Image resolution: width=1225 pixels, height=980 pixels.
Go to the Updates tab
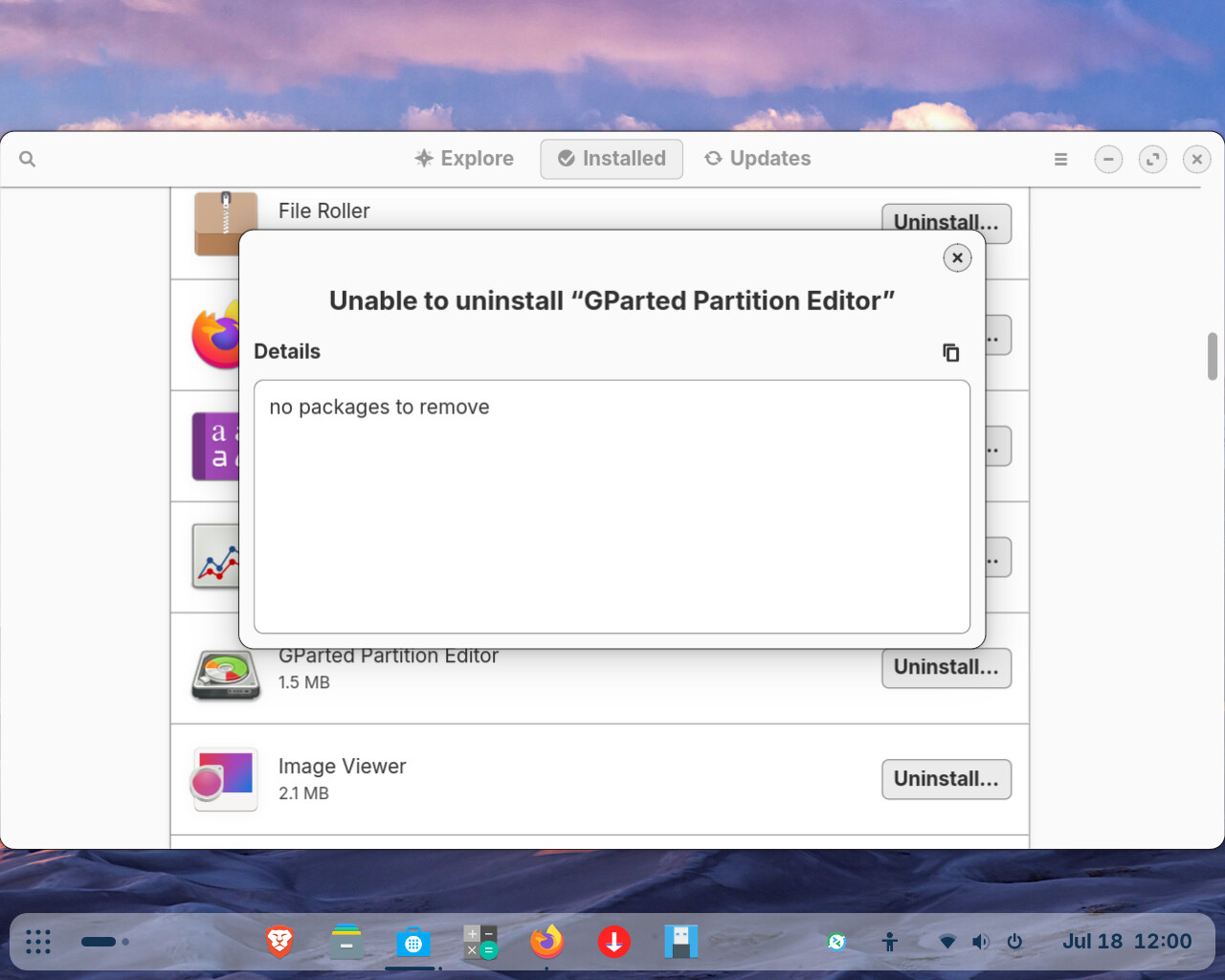coord(758,159)
